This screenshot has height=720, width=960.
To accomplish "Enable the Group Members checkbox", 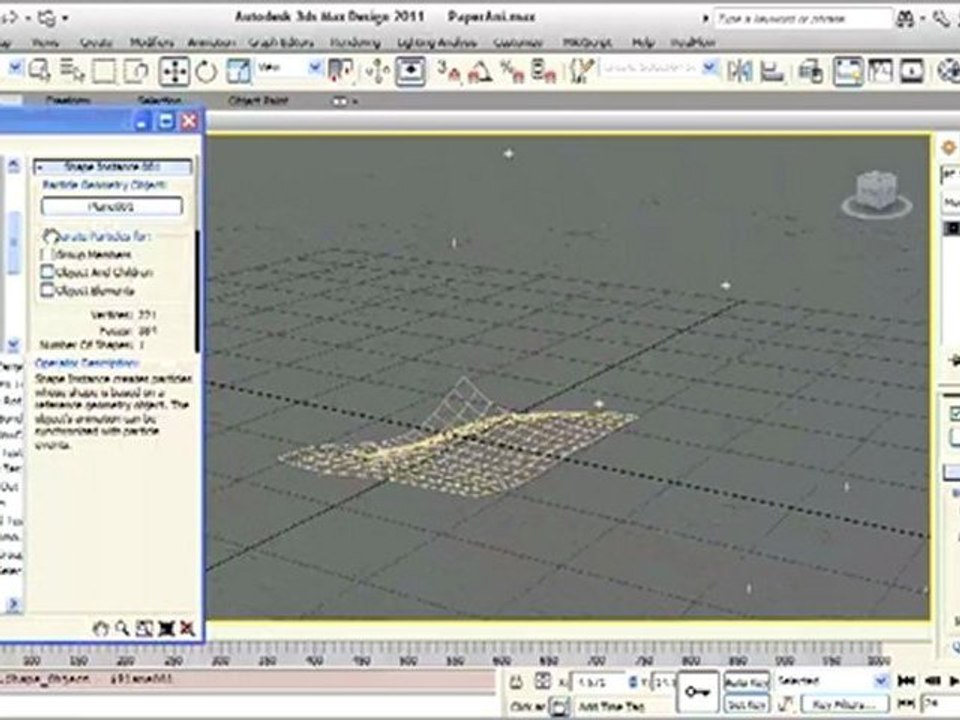I will point(47,254).
